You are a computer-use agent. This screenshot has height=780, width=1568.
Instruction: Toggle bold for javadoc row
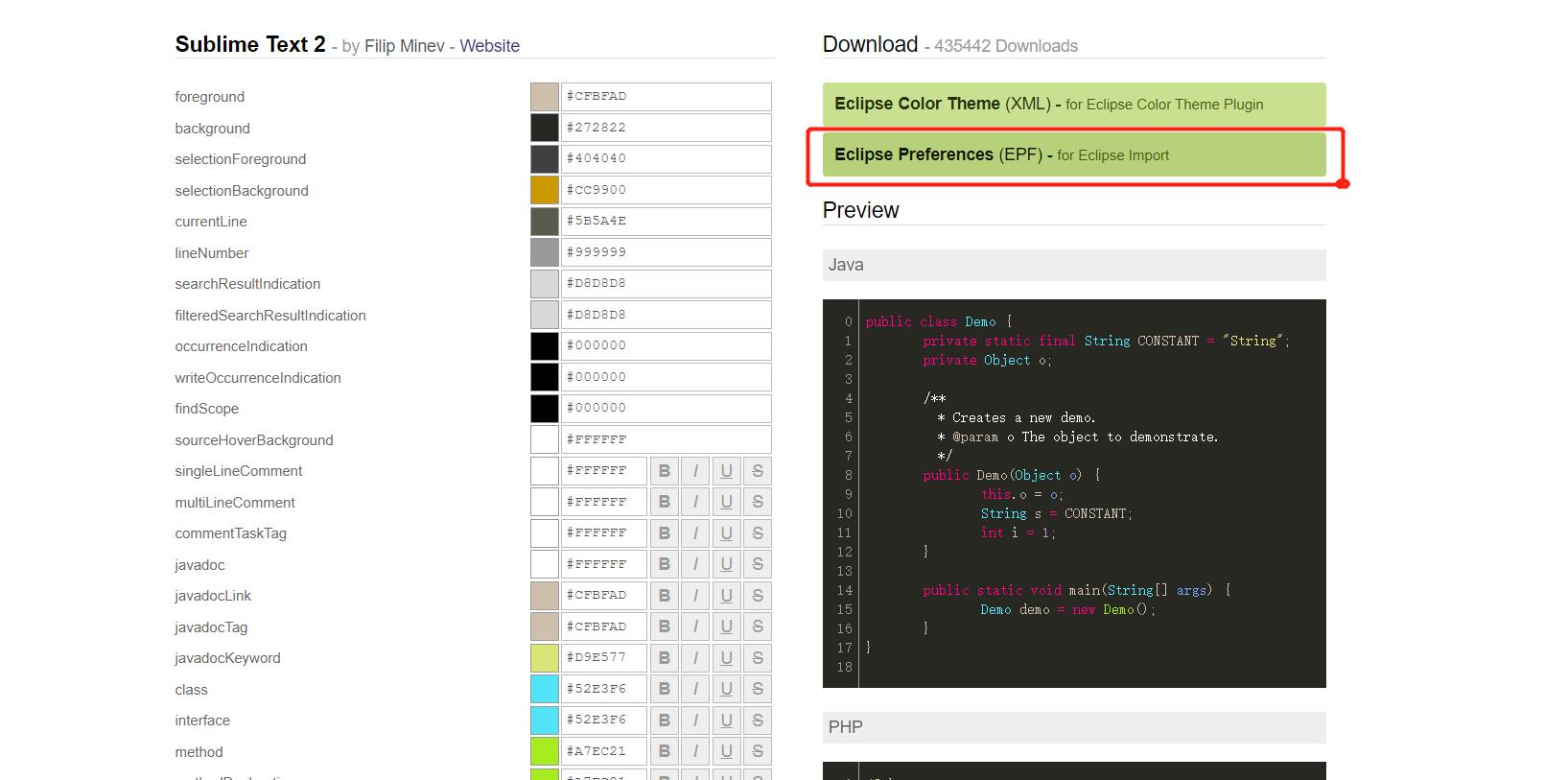[664, 564]
